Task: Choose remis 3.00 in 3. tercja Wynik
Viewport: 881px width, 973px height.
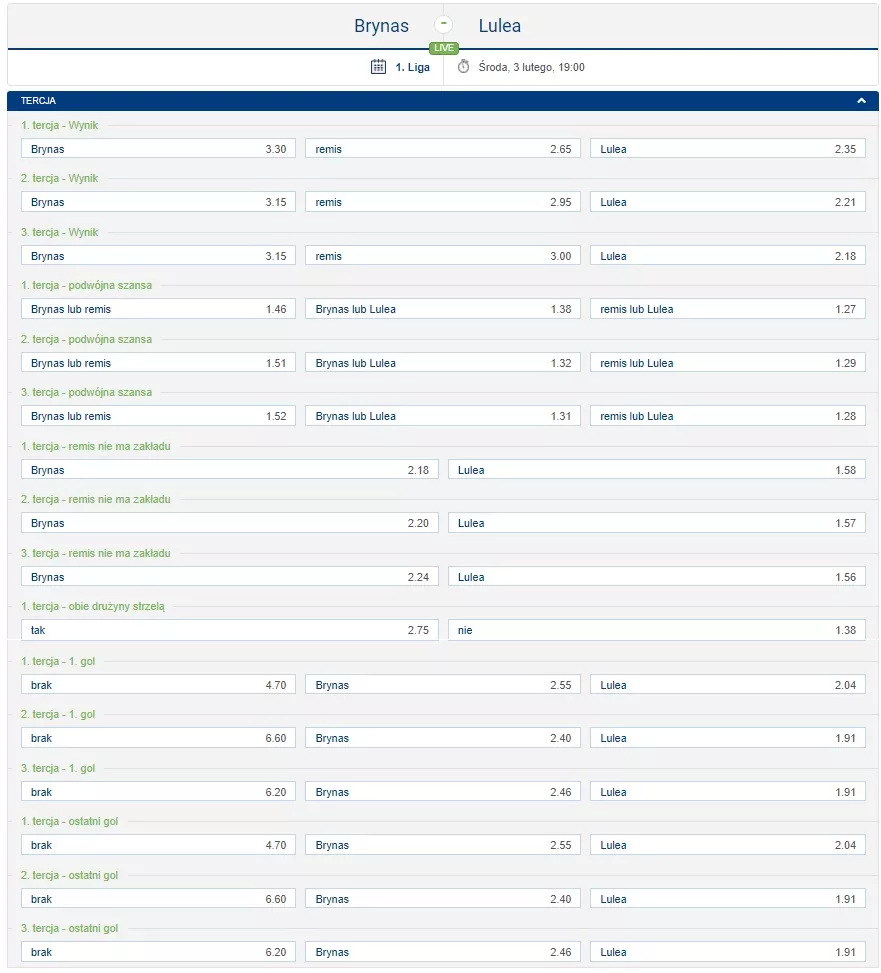Action: [443, 256]
